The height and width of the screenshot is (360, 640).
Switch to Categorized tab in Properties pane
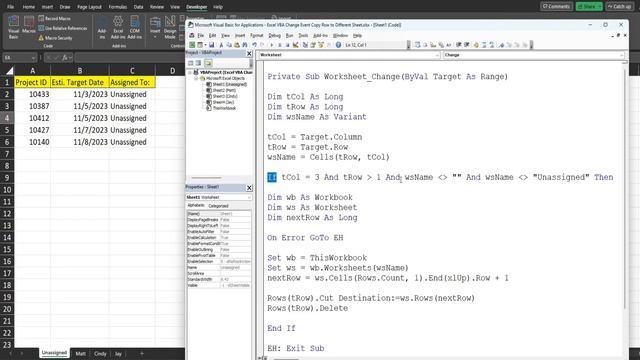click(x=218, y=206)
